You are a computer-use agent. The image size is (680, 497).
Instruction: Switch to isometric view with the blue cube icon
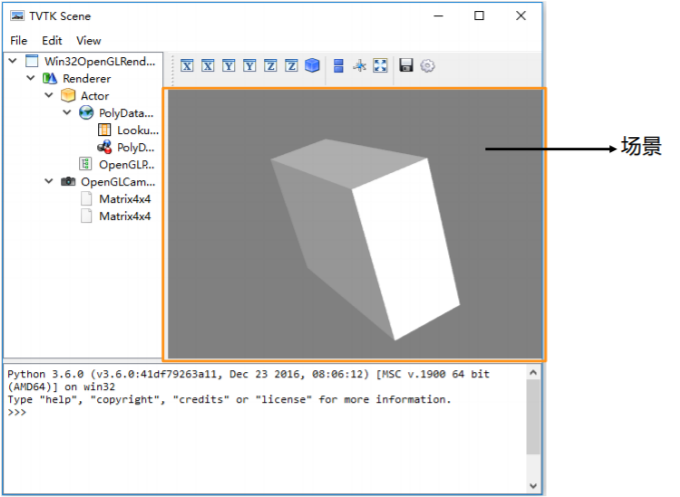[313, 66]
